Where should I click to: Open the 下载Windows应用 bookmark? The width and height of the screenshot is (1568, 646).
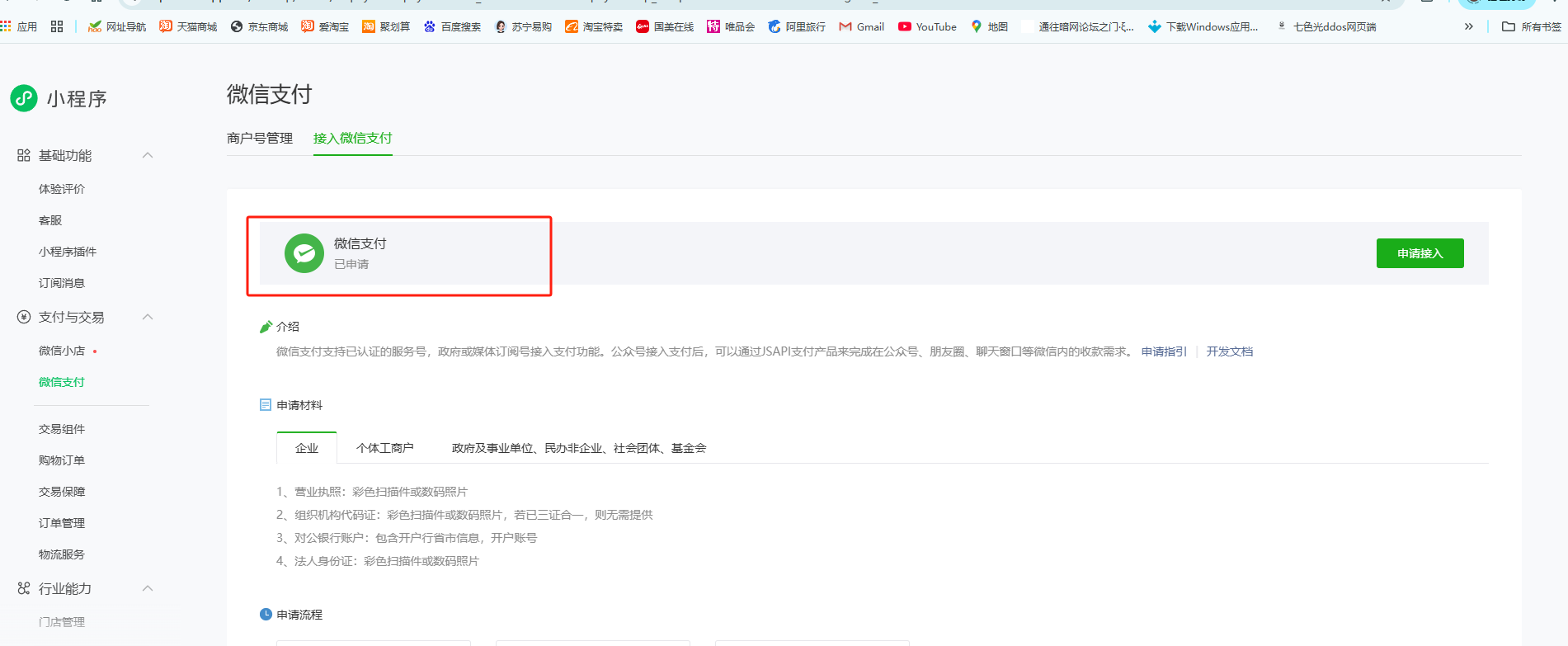coord(1203,26)
